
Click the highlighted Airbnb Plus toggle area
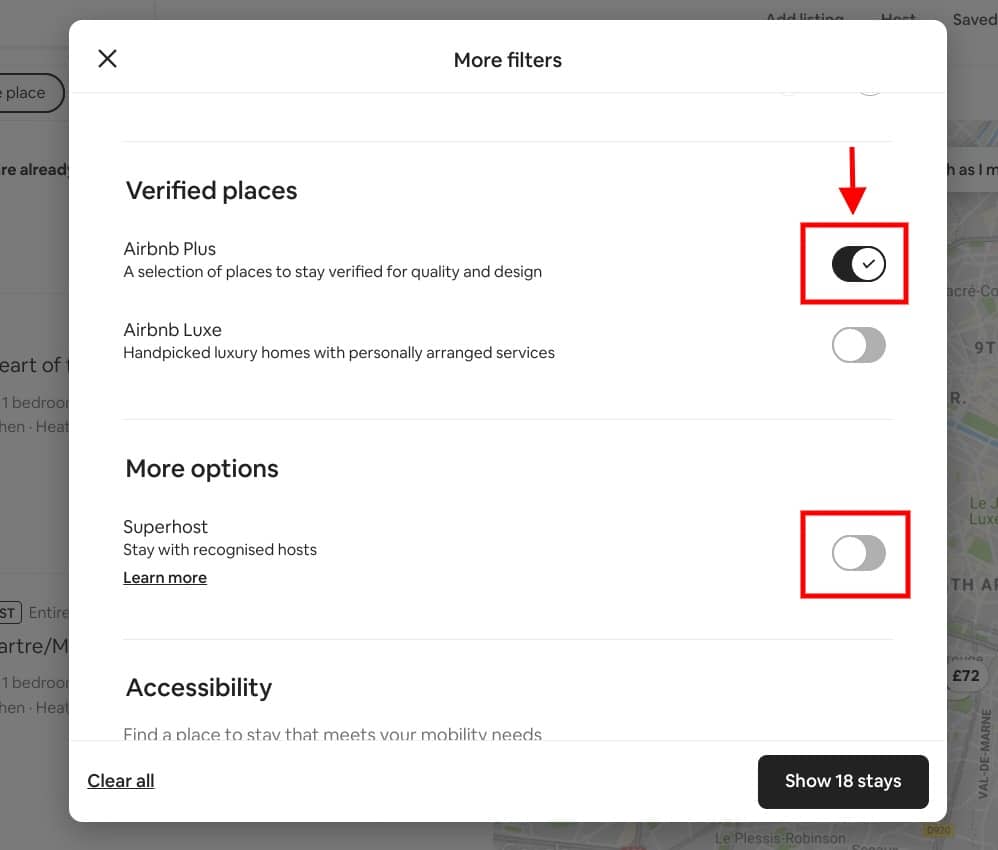[x=854, y=263]
